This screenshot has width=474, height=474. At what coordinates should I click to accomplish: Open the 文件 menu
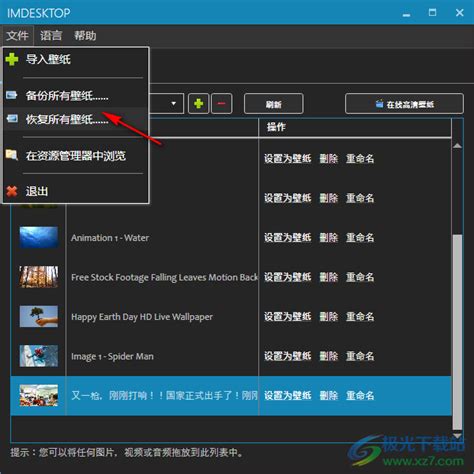coord(17,35)
